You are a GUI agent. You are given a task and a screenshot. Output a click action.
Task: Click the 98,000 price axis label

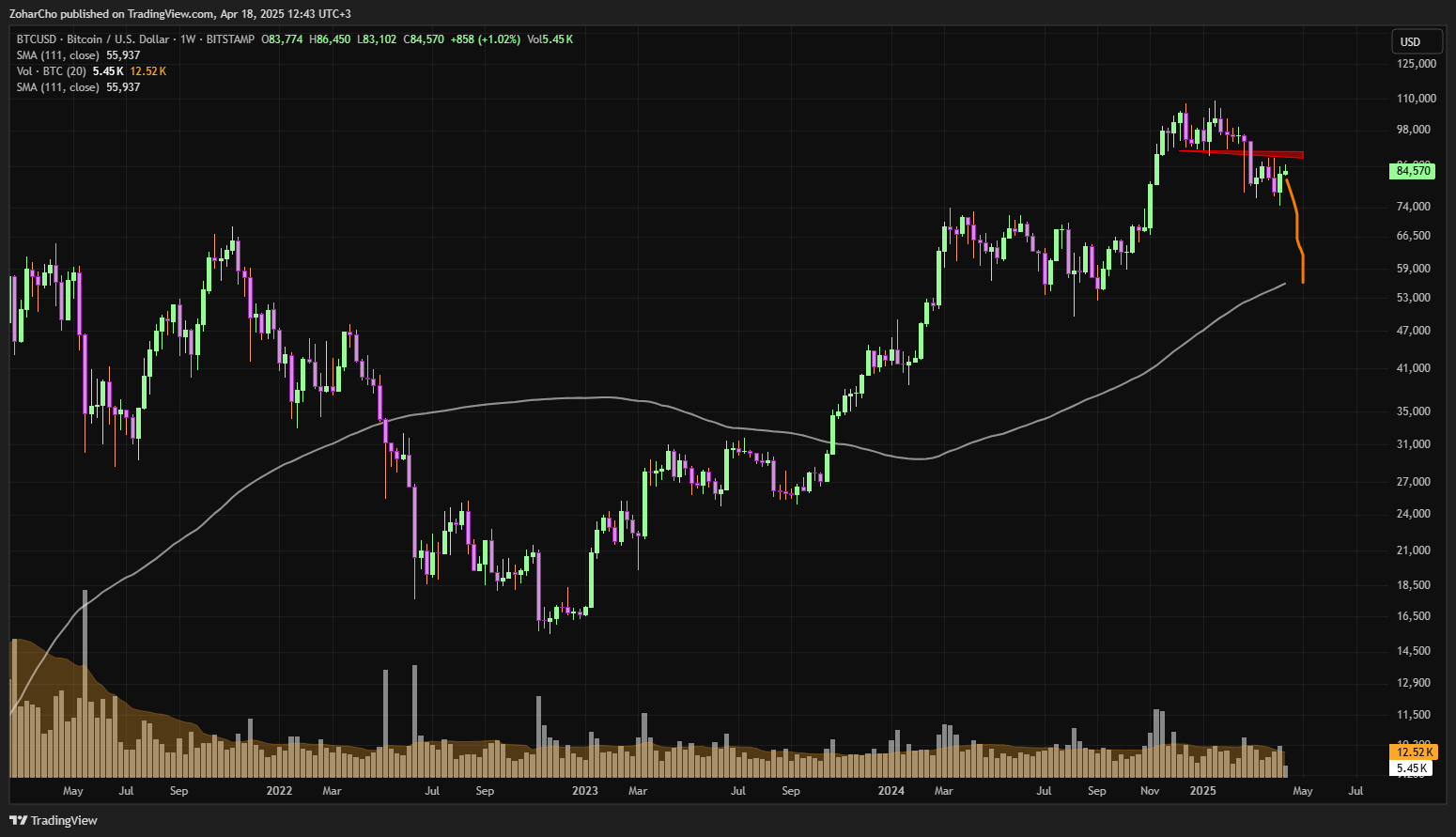1414,130
